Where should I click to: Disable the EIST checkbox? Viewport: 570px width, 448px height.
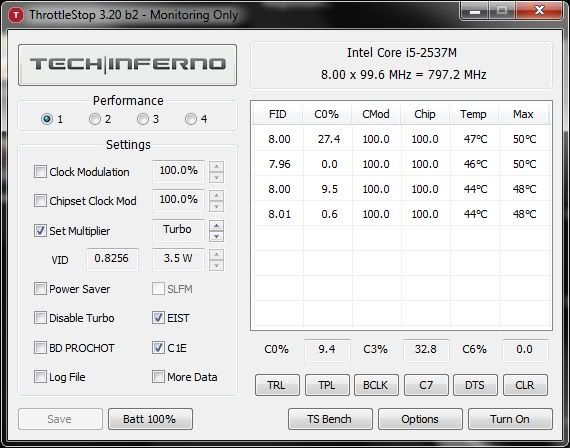click(158, 317)
